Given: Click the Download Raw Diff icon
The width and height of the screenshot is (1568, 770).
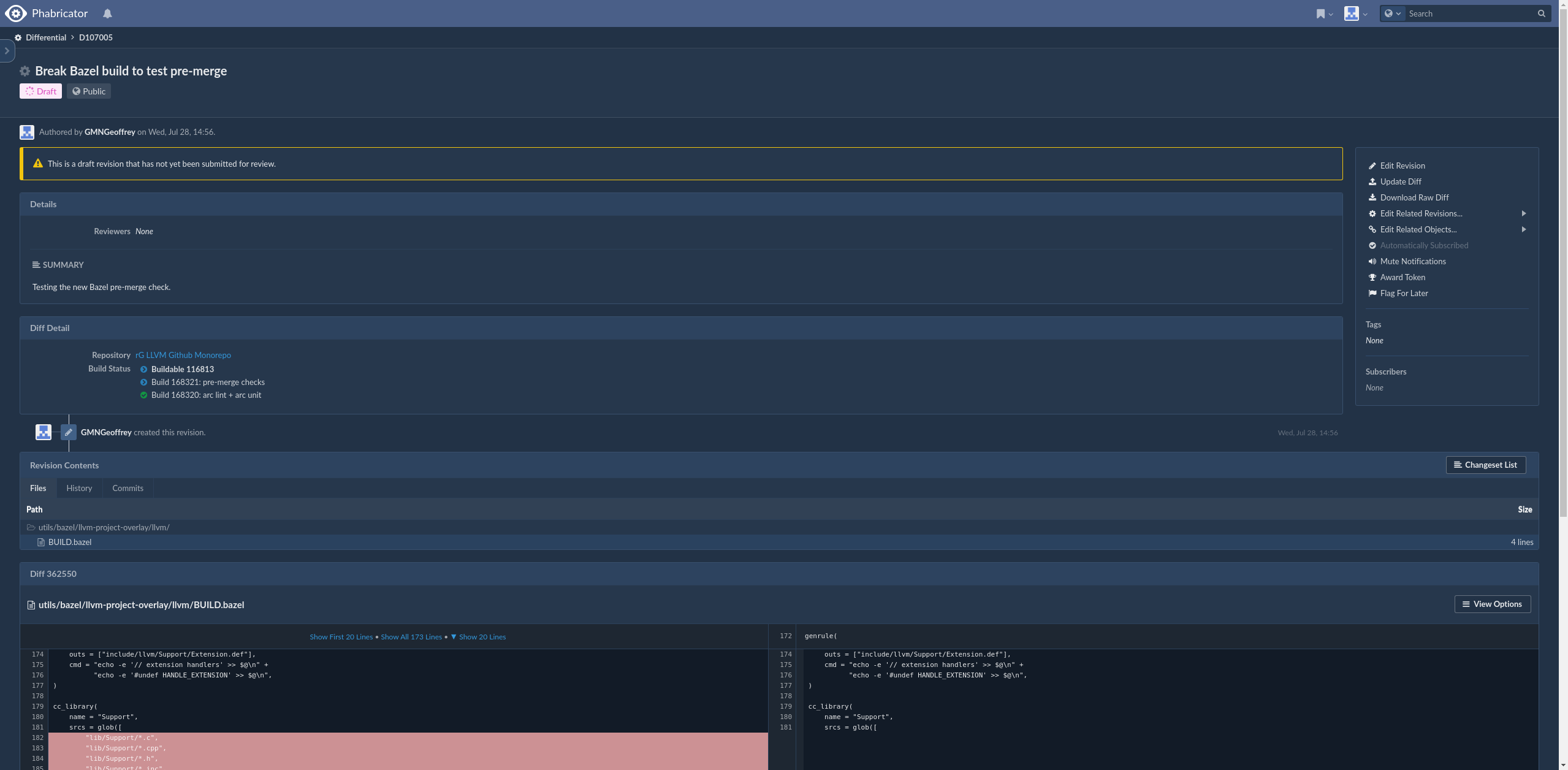Looking at the screenshot, I should click(1373, 197).
